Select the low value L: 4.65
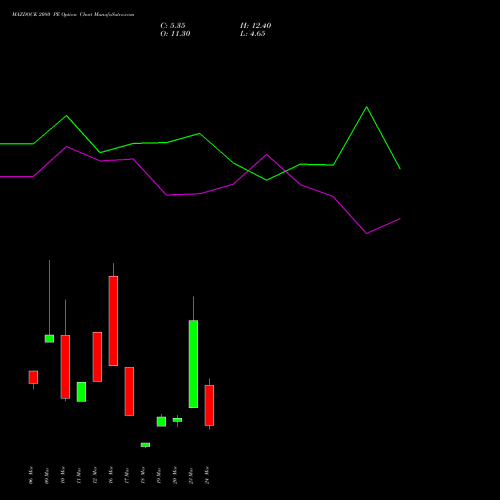500x500 pixels. click(x=253, y=34)
